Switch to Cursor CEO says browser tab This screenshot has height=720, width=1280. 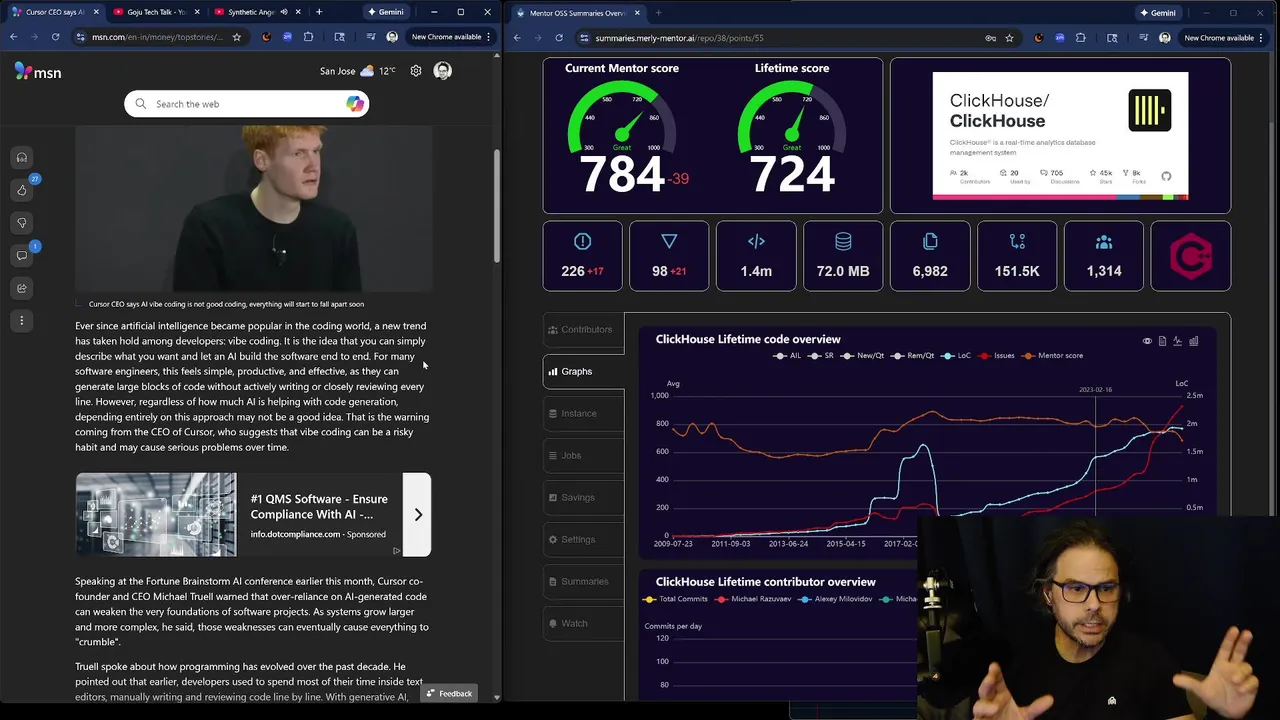point(55,12)
